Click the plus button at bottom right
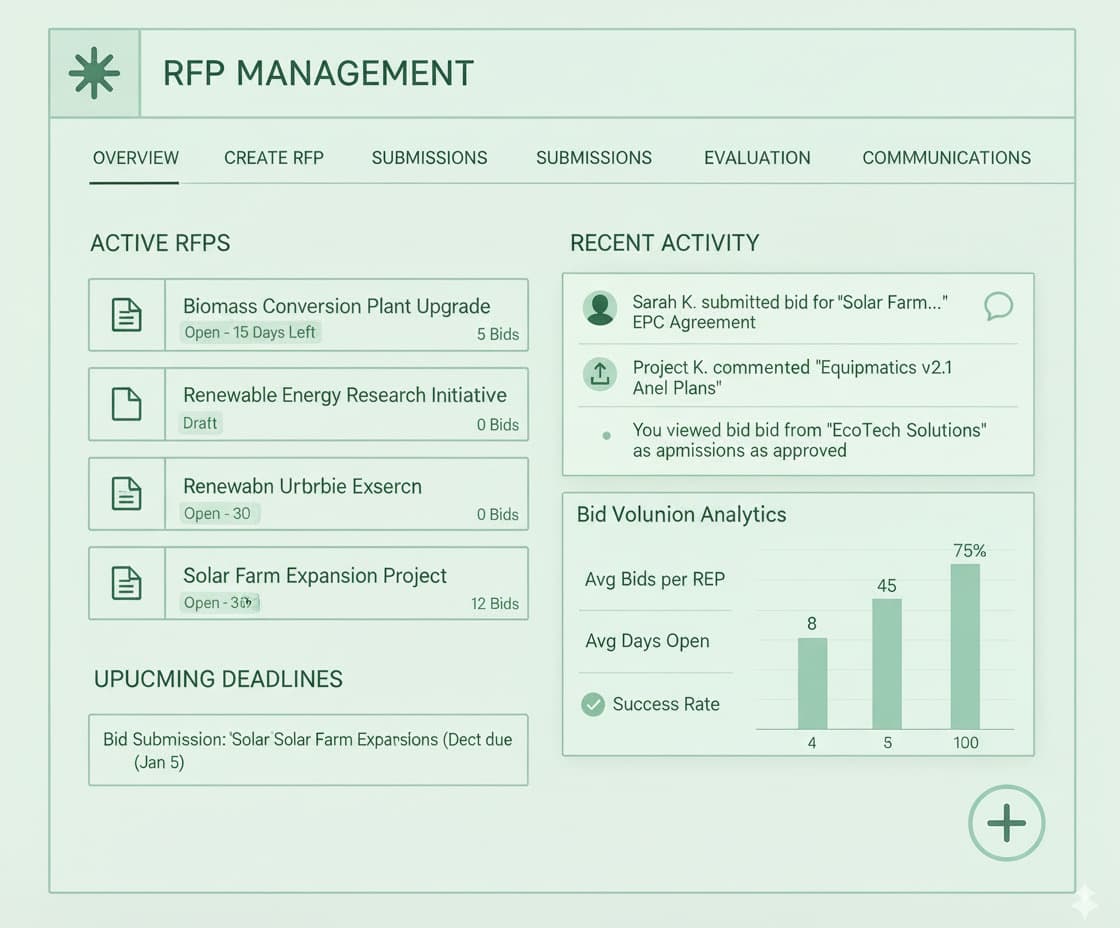 1007,824
